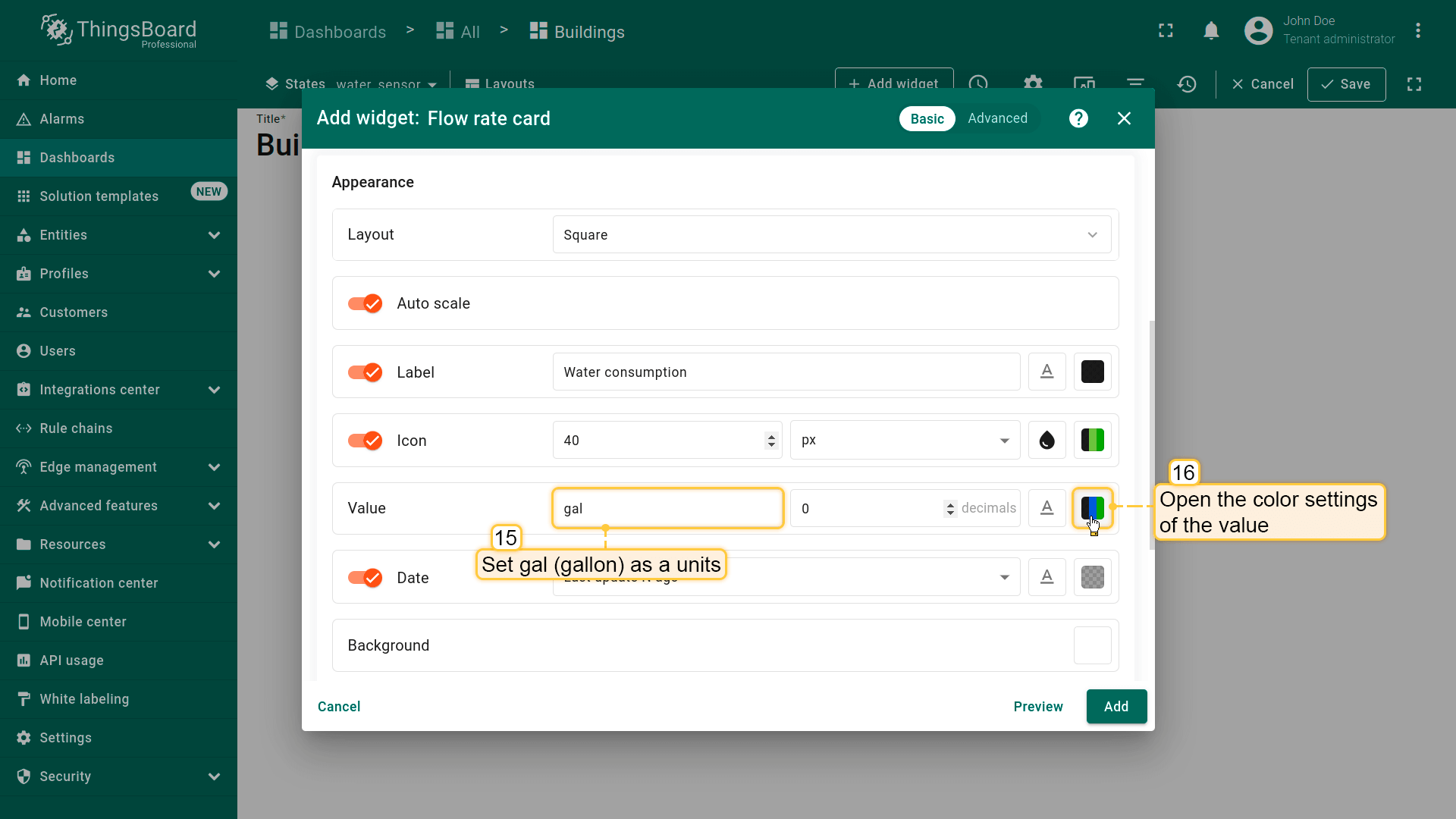Open the Layout Square dropdown
Viewport: 1456px width, 819px height.
[831, 235]
